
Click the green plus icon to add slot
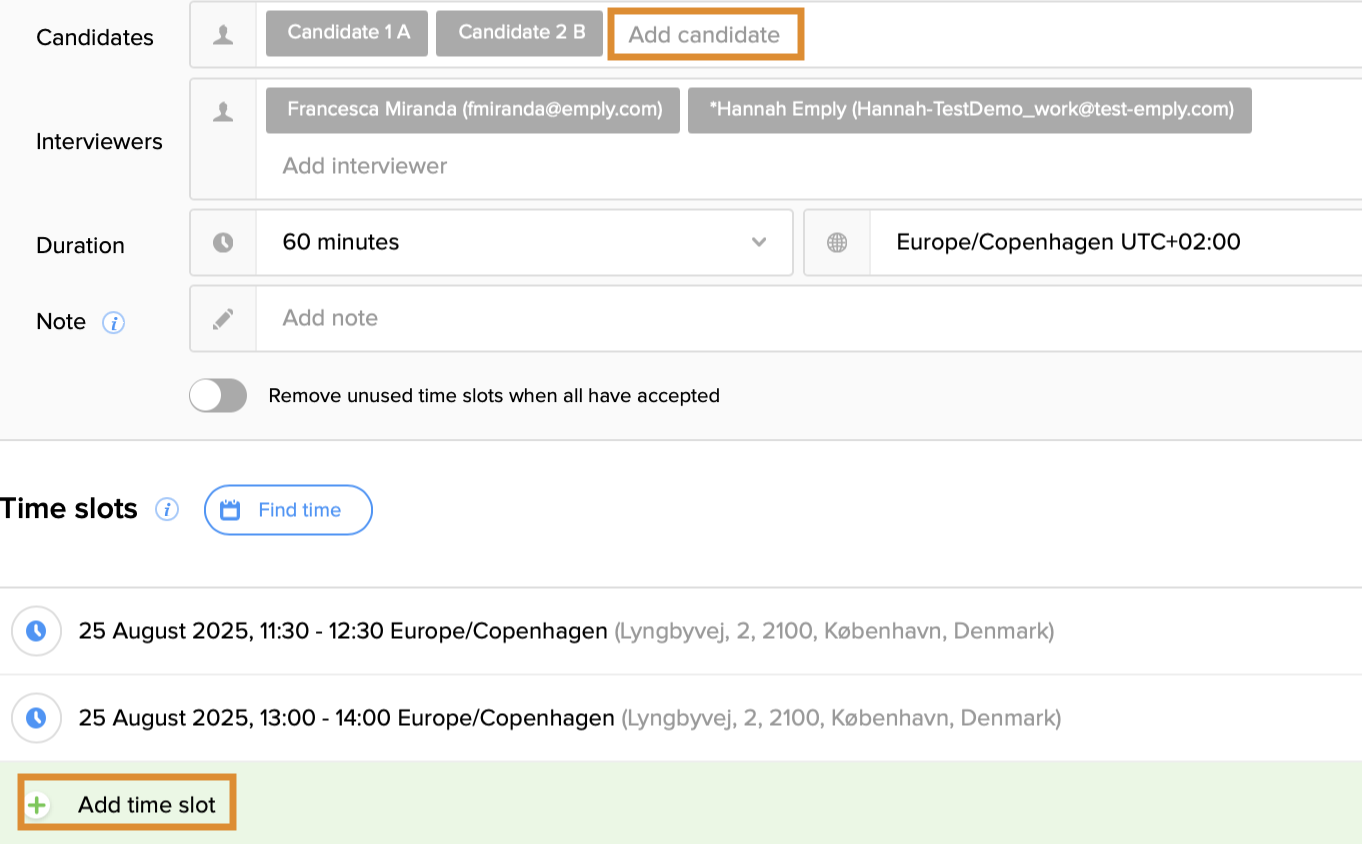pyautogui.click(x=37, y=805)
